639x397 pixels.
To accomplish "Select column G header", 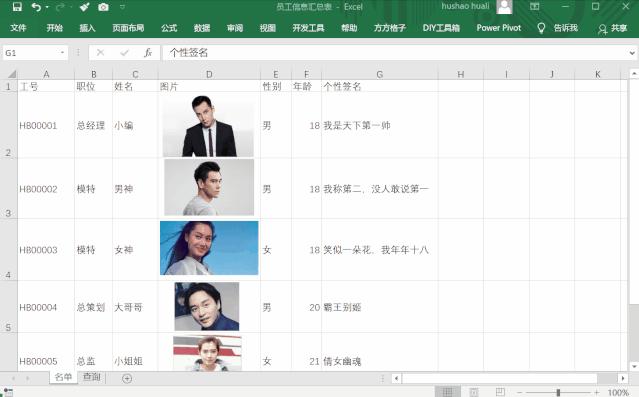I will coord(379,74).
